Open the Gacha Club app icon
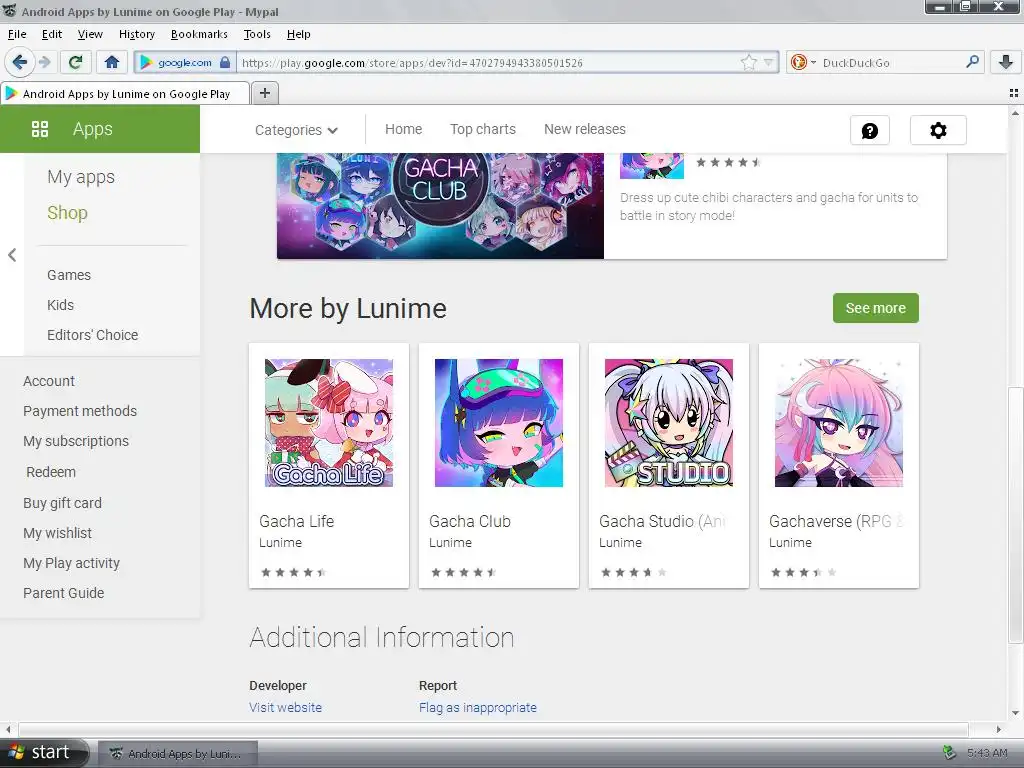This screenshot has height=768, width=1024. 499,423
